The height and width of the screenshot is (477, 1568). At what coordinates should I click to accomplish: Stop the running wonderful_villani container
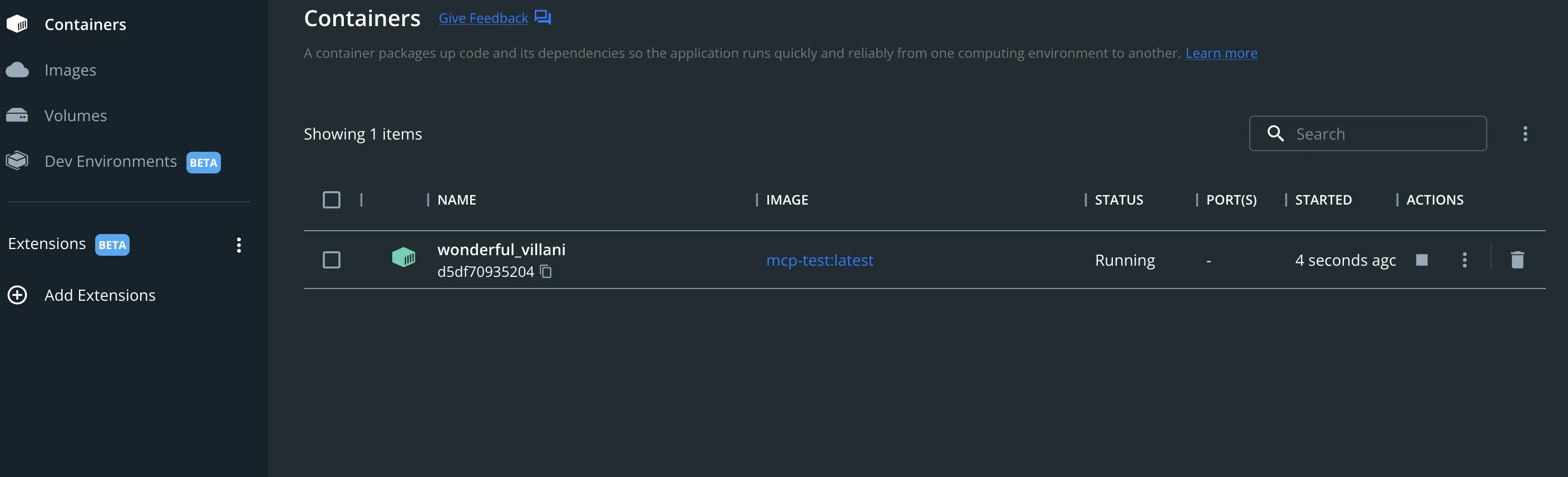(1422, 260)
